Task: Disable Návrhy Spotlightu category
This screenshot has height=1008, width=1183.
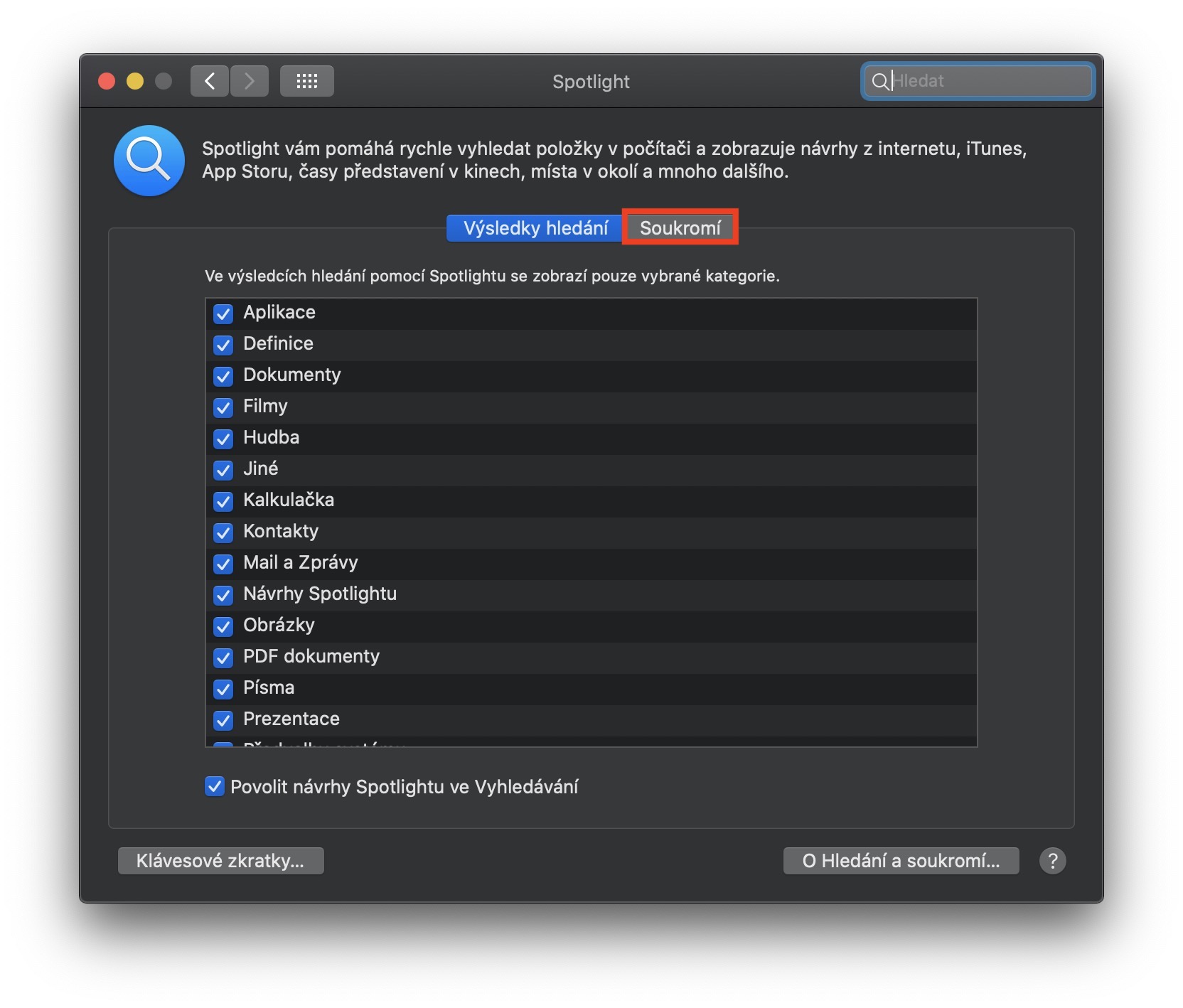Action: 223,595
